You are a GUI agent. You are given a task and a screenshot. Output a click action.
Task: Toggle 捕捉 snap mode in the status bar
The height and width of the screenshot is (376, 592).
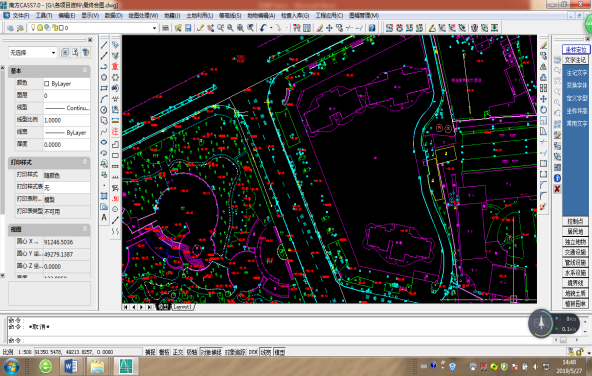coord(150,352)
